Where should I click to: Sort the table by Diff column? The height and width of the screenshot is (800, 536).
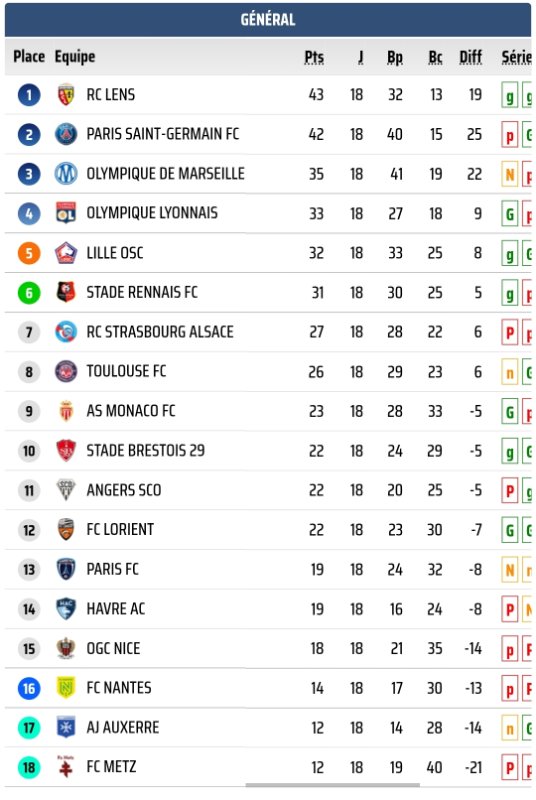tap(470, 57)
